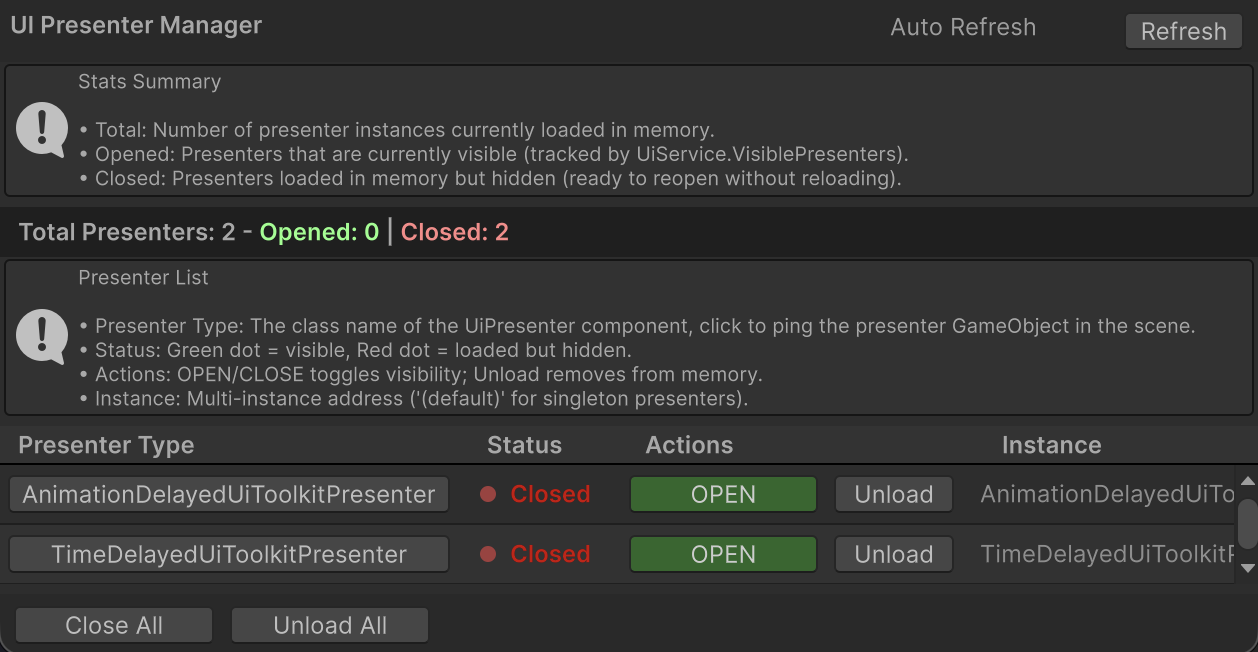Image resolution: width=1258 pixels, height=652 pixels.
Task: Ping the TimeDelayedUiToolkitPresenter GameObject
Action: (x=229, y=554)
